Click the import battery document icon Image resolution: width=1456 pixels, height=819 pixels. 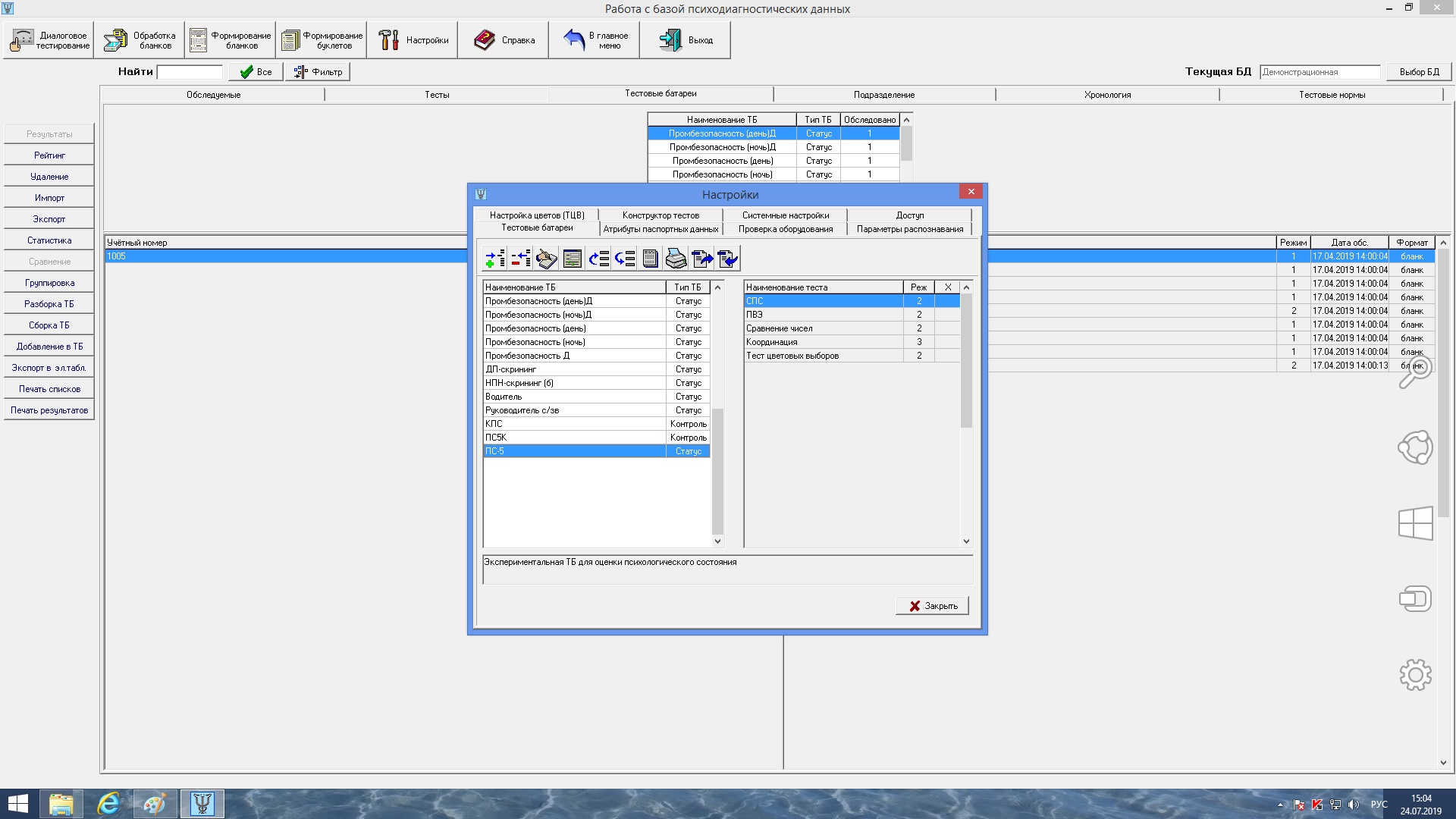click(x=727, y=259)
